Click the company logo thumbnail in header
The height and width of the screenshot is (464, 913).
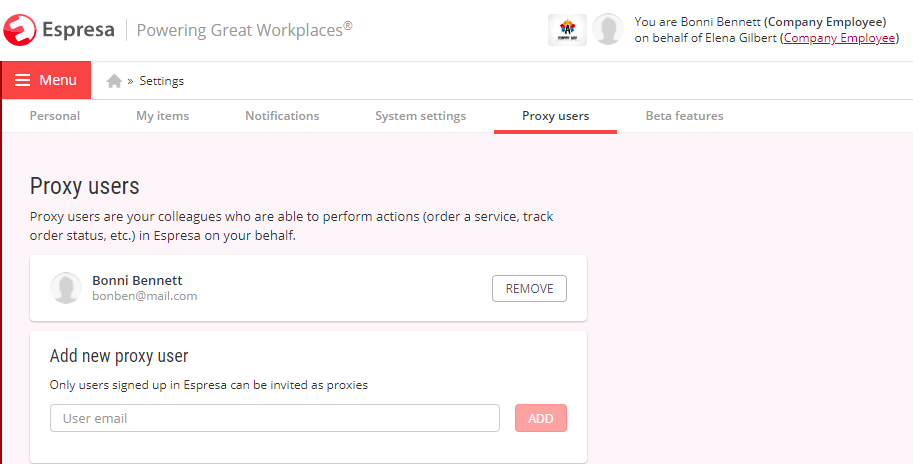click(x=567, y=30)
